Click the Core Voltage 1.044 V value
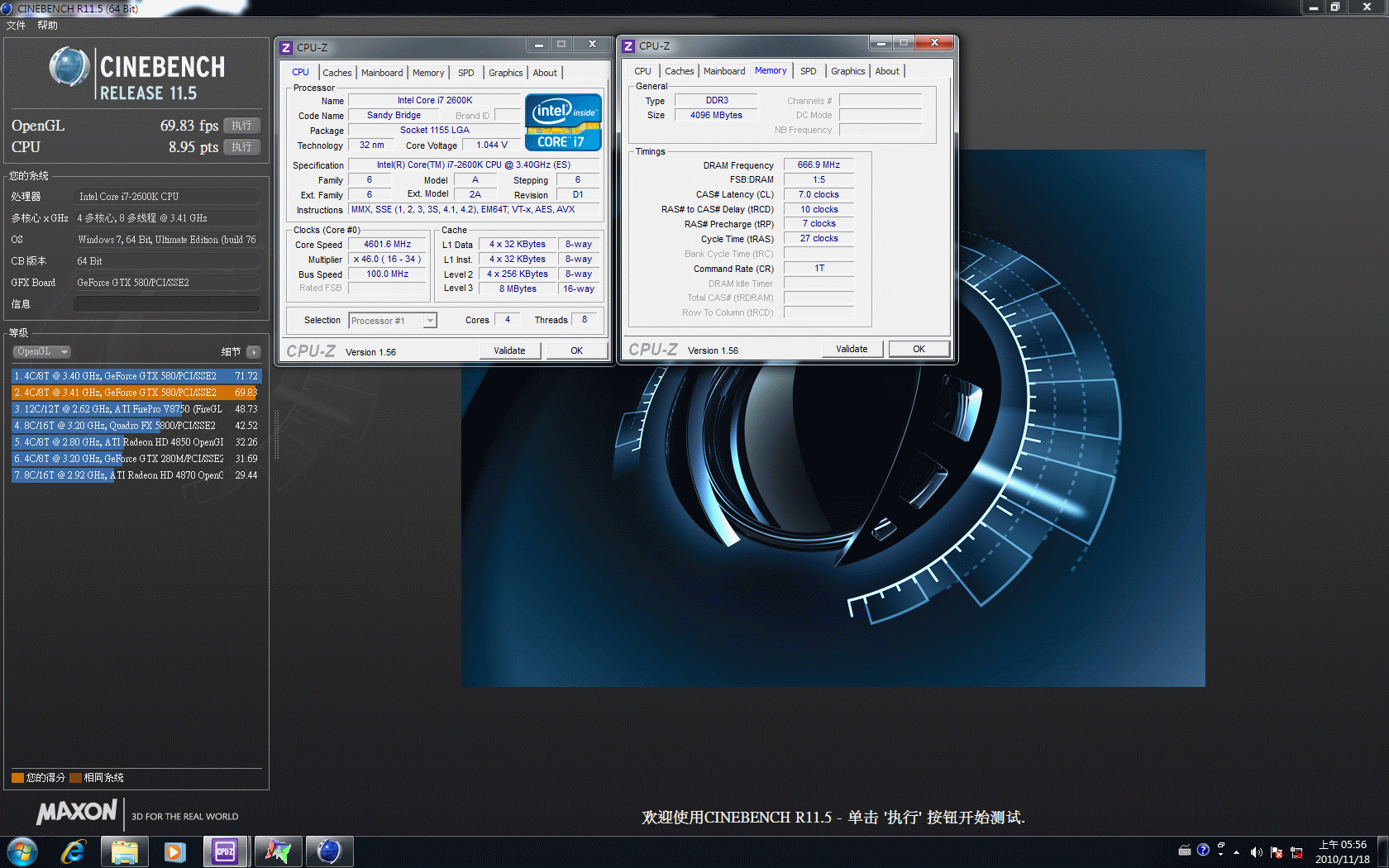Image resolution: width=1389 pixels, height=868 pixels. point(491,145)
